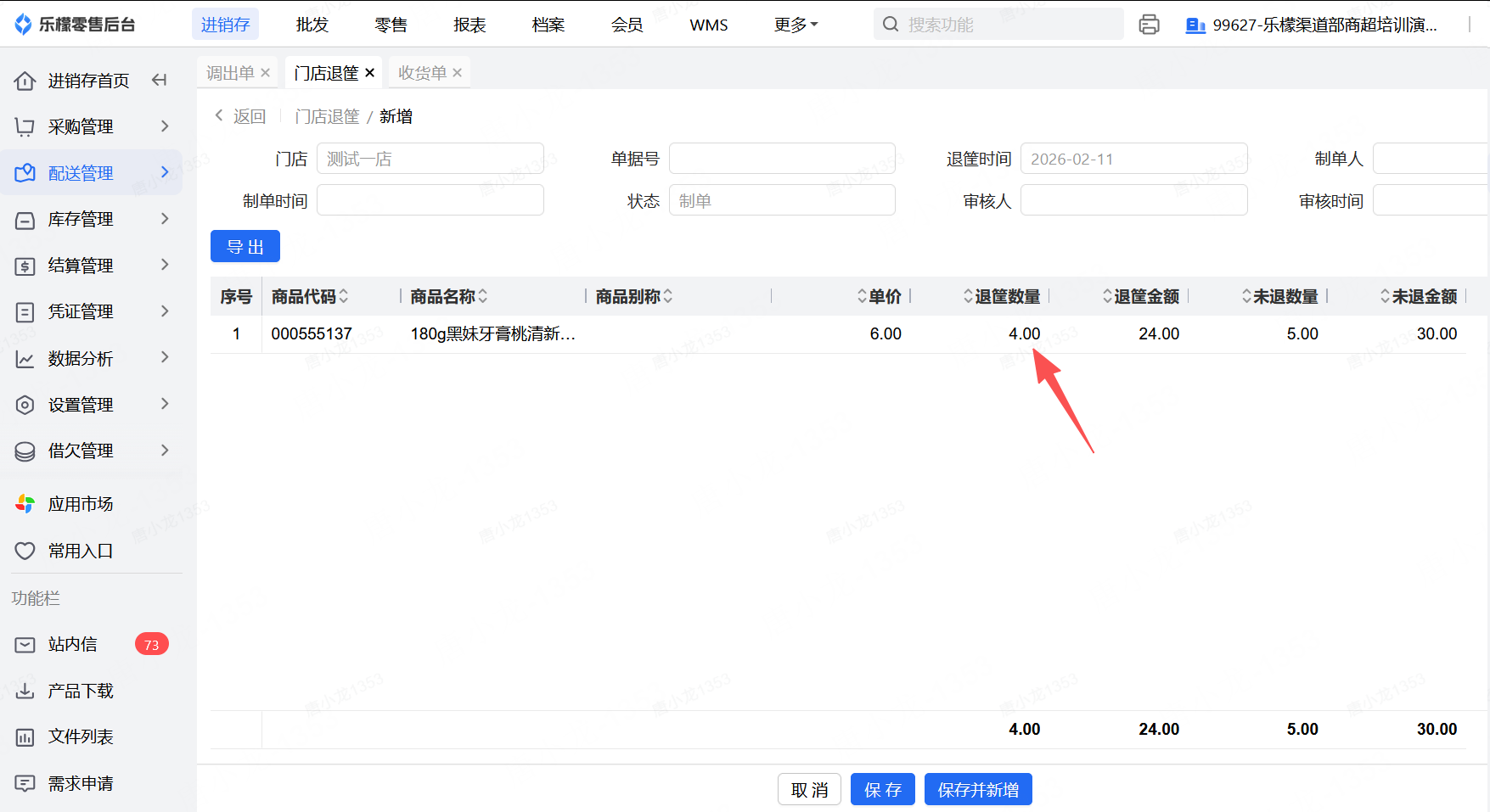1490x812 pixels.
Task: Open the printer icon in top bar
Action: pos(1149,25)
